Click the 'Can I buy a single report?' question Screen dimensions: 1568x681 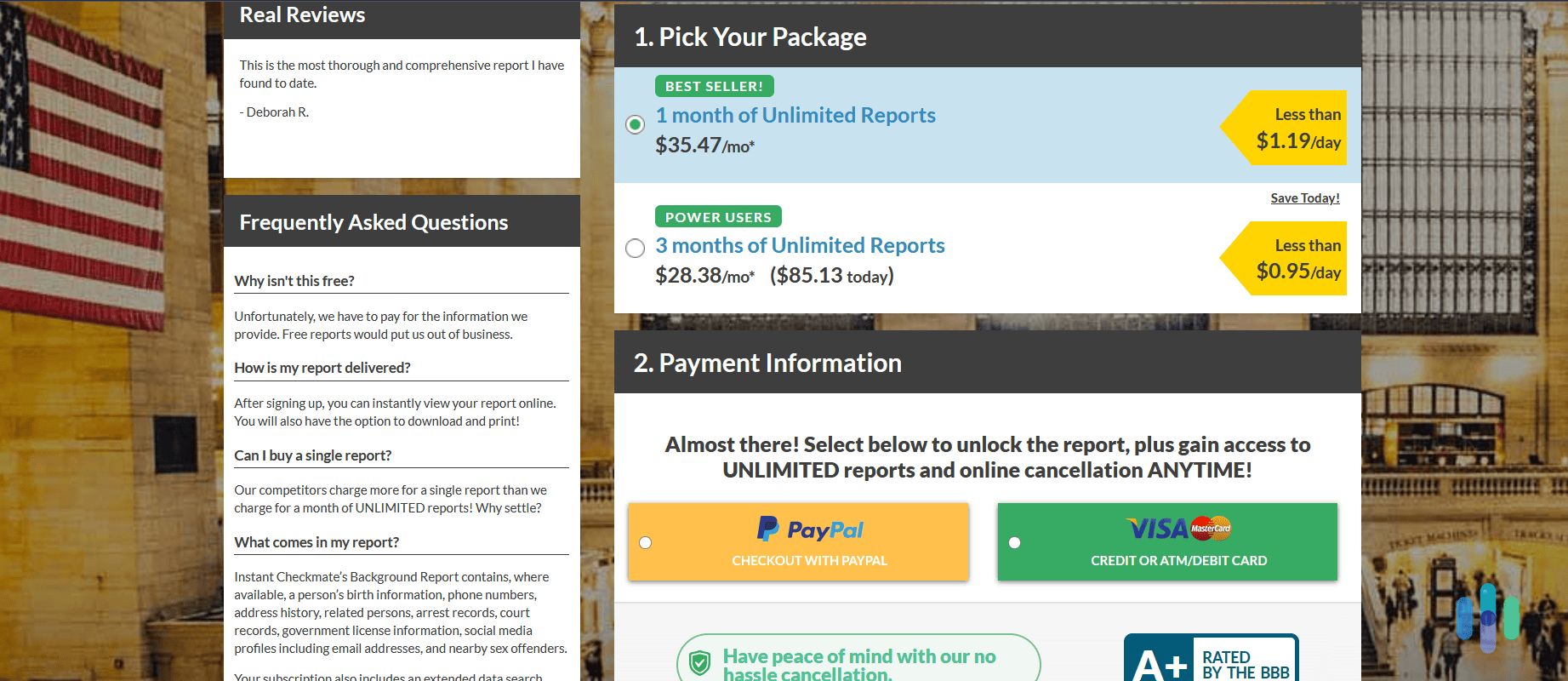point(313,455)
